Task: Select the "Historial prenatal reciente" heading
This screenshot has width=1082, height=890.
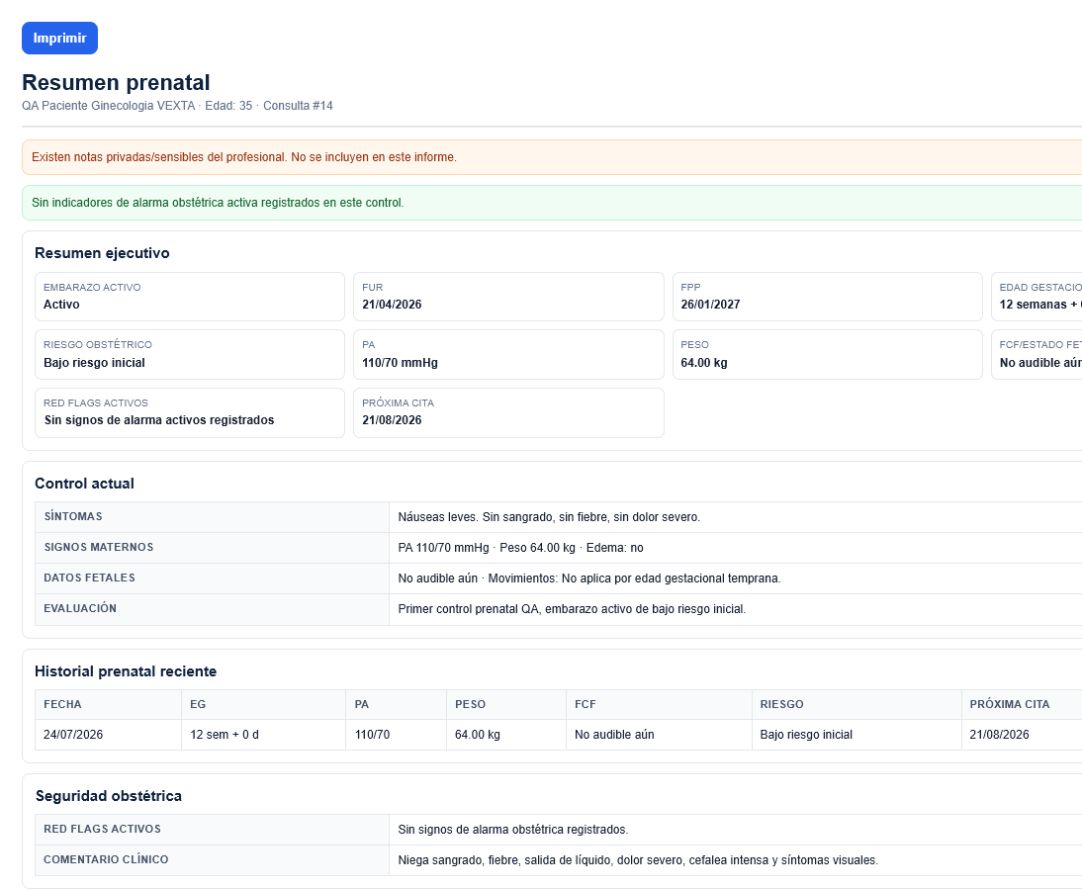Action: click(x=126, y=671)
